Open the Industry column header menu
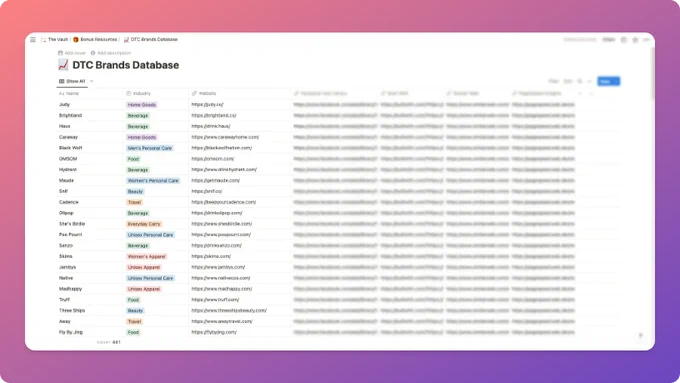680x383 pixels. (x=156, y=93)
